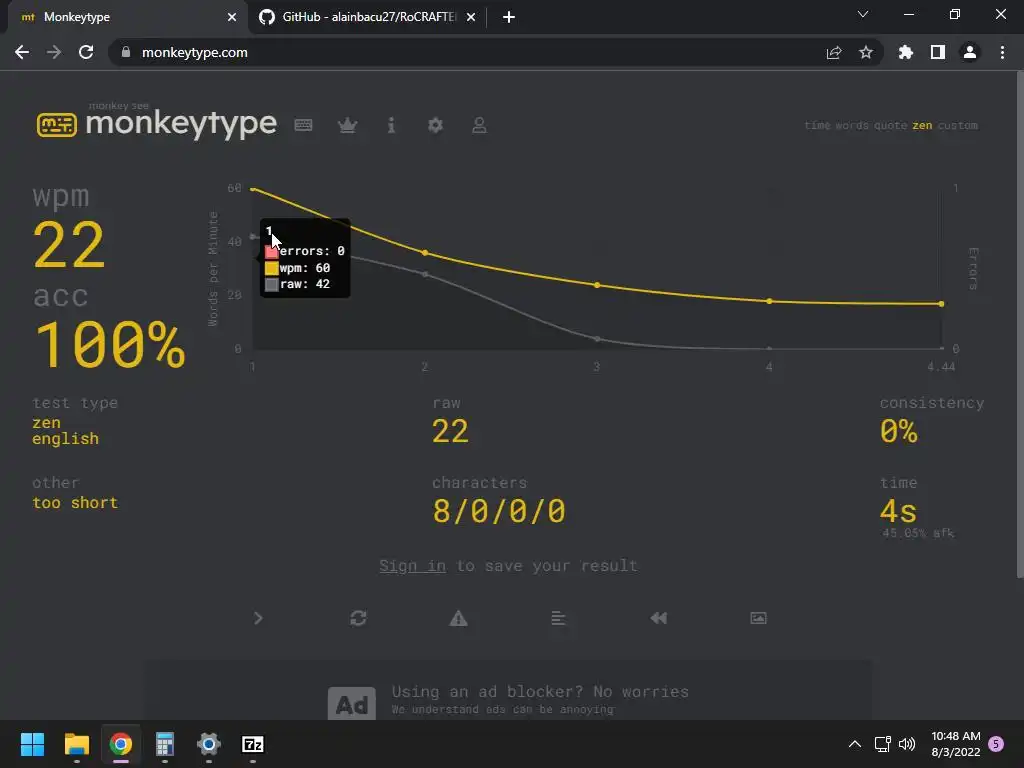
Task: Open Calculator from taskbar
Action: pyautogui.click(x=165, y=744)
